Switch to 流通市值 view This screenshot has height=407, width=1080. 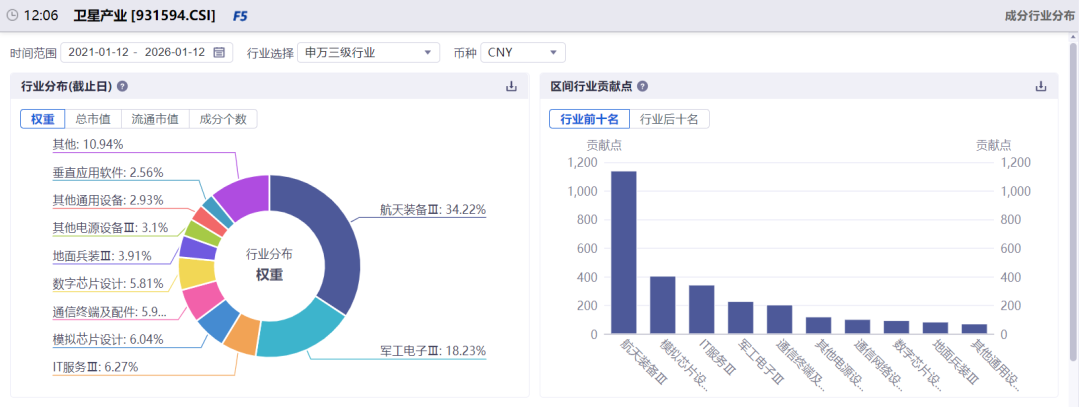tap(155, 119)
